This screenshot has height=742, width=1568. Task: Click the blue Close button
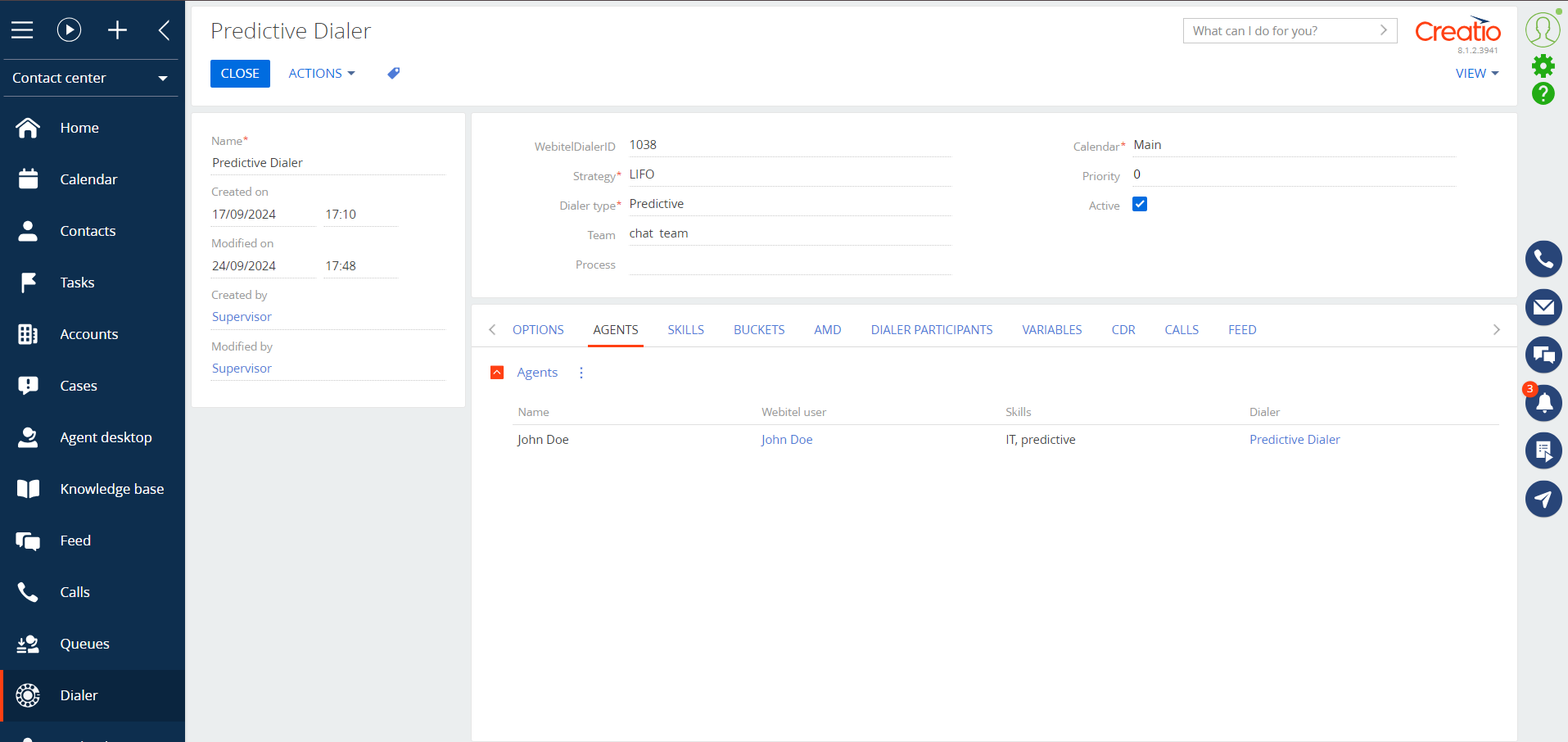point(240,74)
